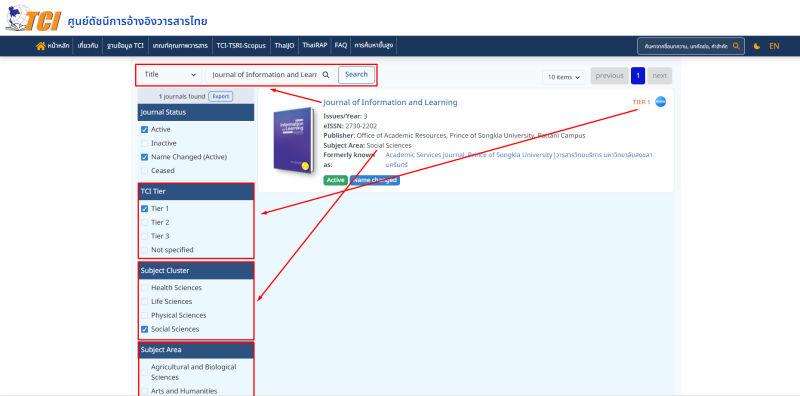Open TCI-TSRI-Scopus menu item

click(x=241, y=46)
